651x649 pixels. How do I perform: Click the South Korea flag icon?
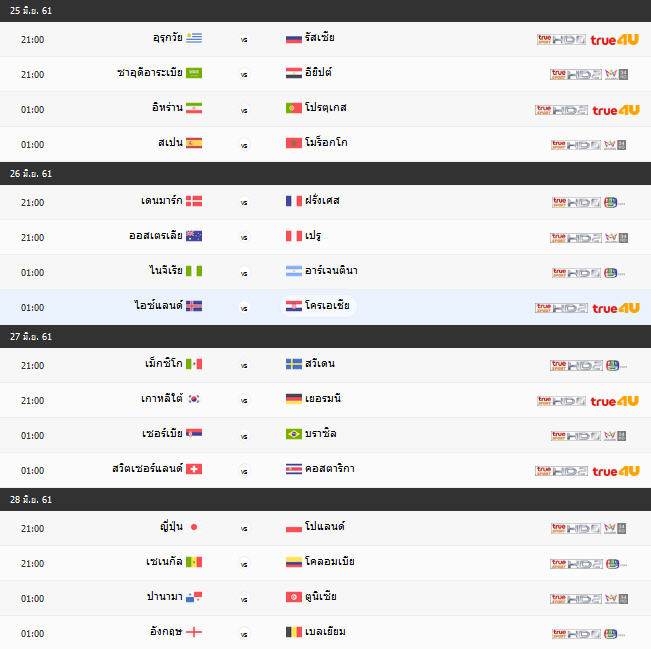coord(194,399)
